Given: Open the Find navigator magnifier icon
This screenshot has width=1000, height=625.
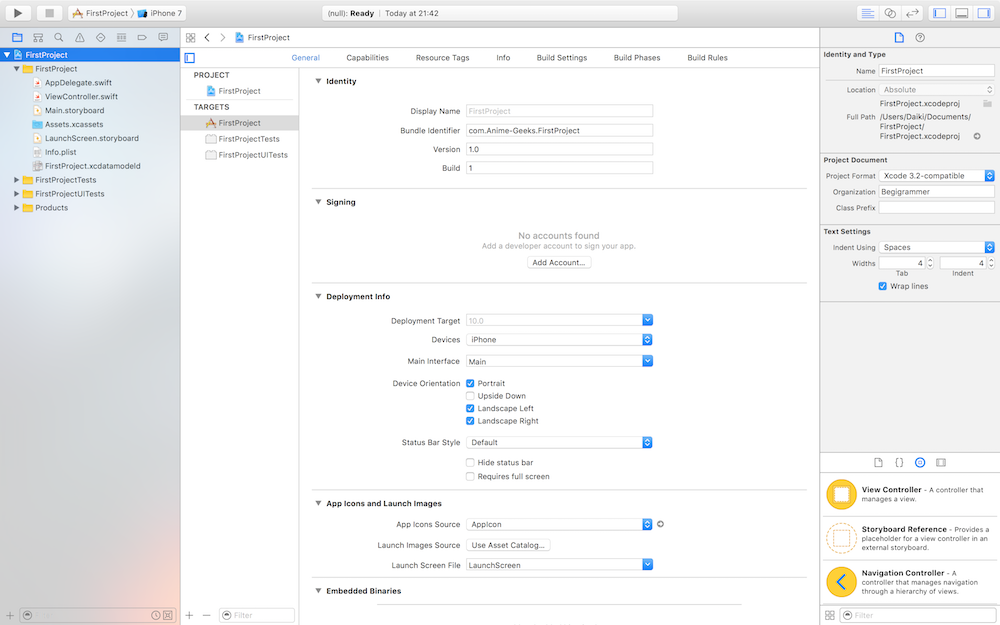Looking at the screenshot, I should (59, 38).
